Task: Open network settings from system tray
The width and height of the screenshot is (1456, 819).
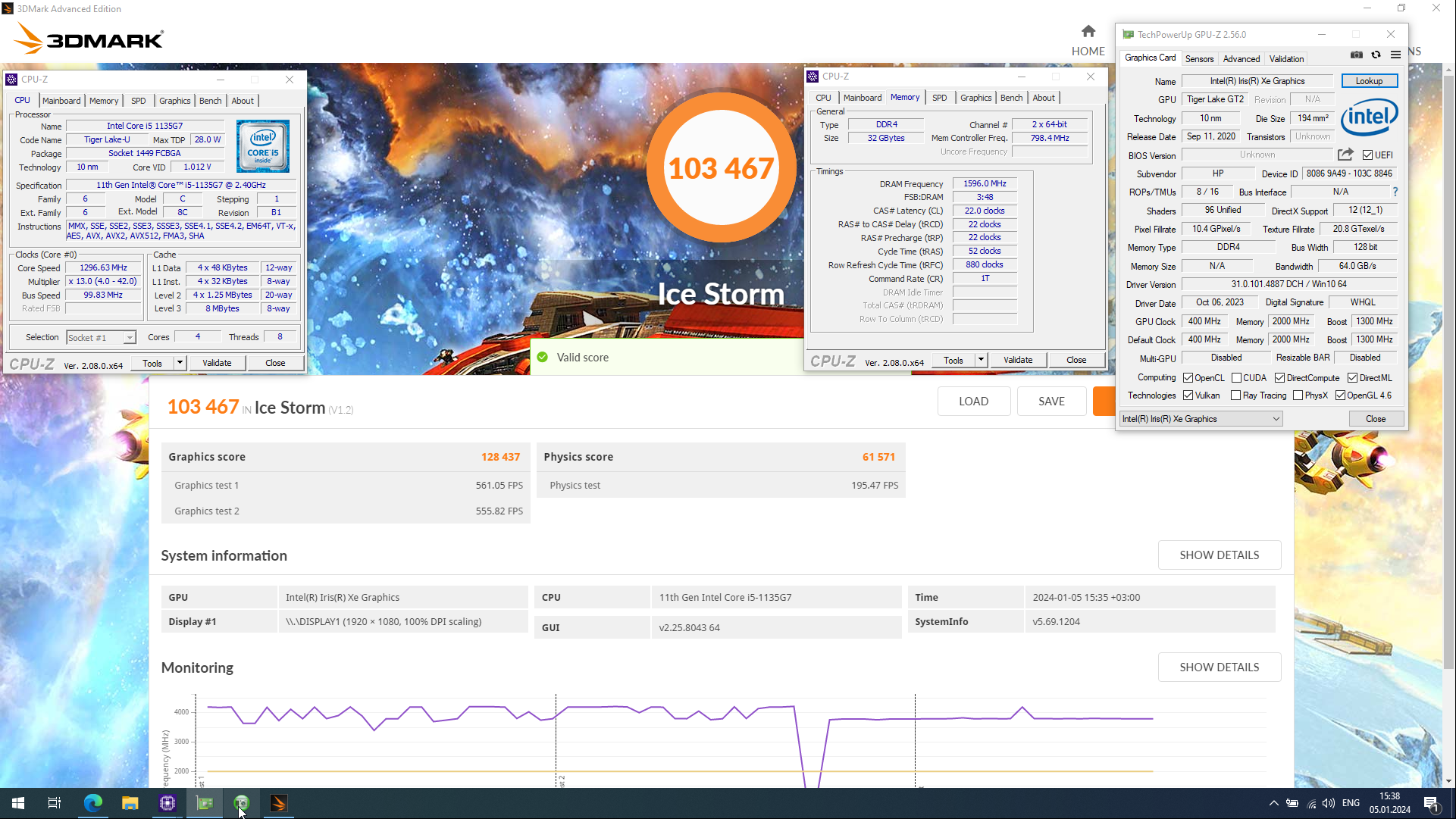Action: 1311,803
